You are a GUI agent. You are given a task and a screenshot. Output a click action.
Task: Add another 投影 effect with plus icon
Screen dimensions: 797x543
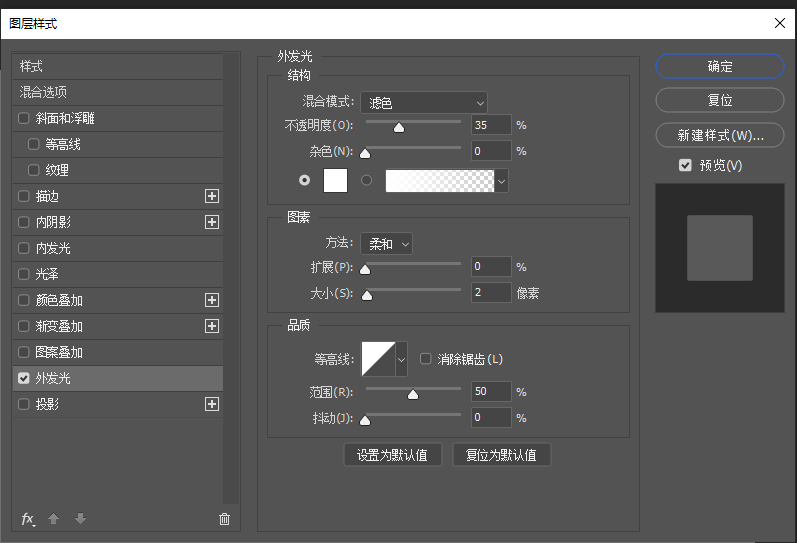(211, 404)
